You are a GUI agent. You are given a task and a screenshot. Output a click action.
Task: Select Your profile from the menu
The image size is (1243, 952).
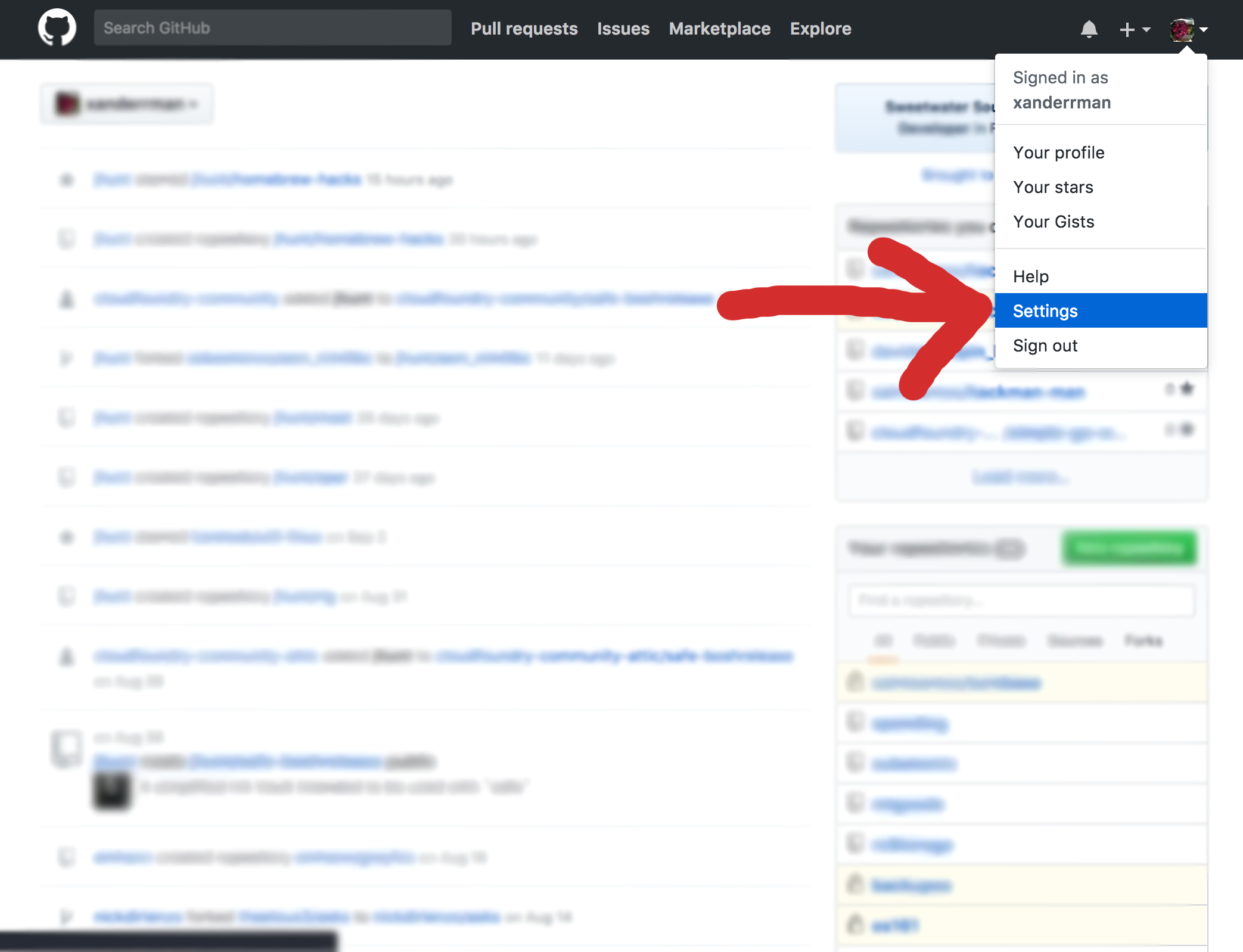coord(1101,153)
